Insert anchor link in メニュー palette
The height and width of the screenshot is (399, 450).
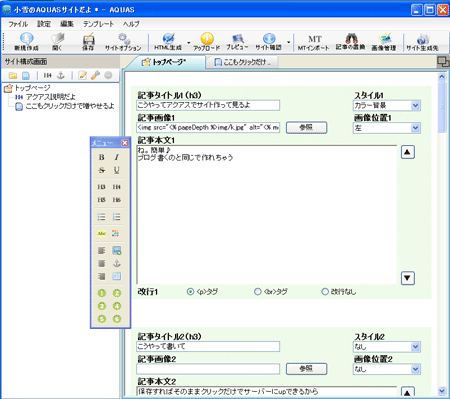[117, 264]
